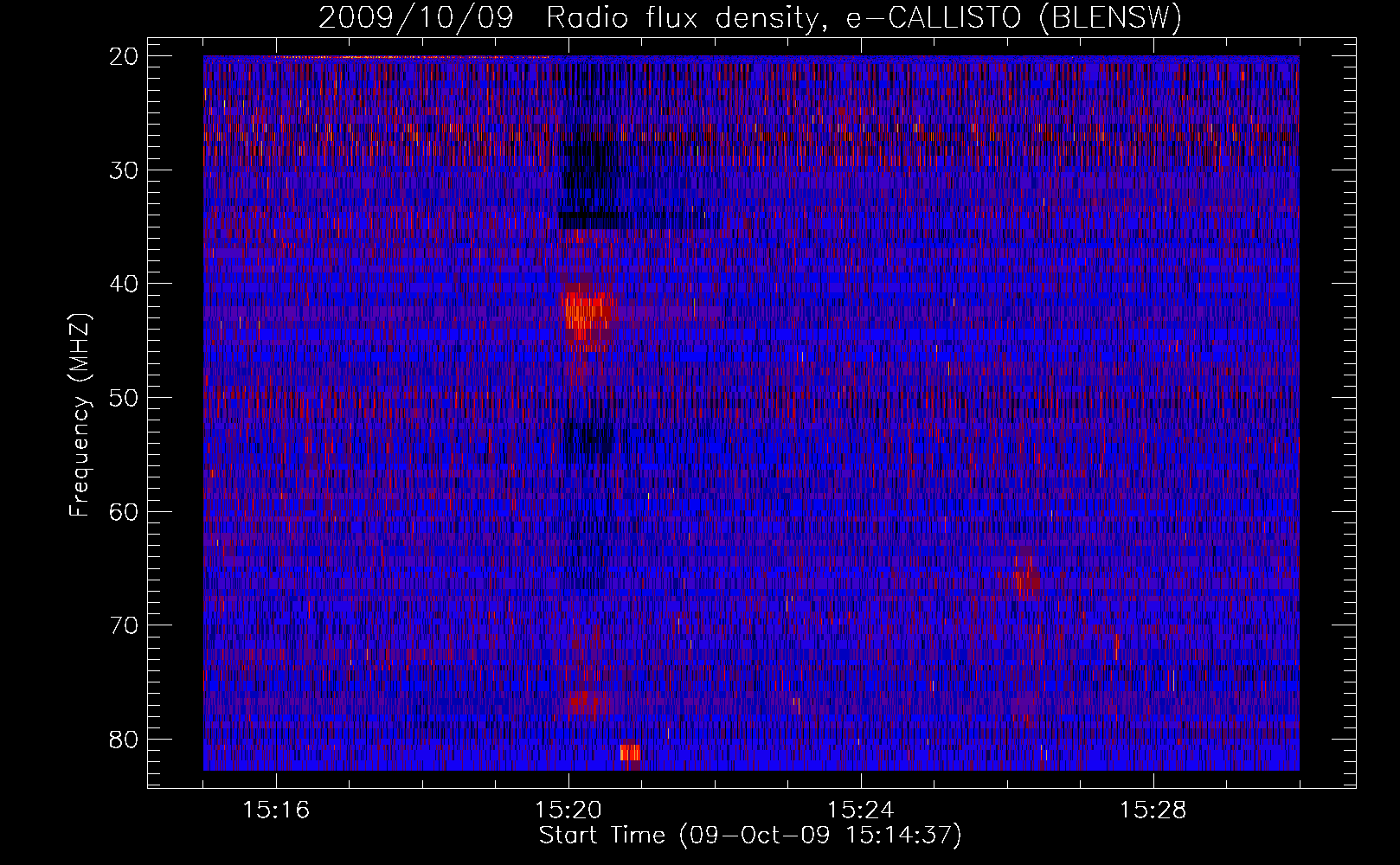Click the 60 MHz frequency tick label
1400x865 pixels.
[125, 511]
